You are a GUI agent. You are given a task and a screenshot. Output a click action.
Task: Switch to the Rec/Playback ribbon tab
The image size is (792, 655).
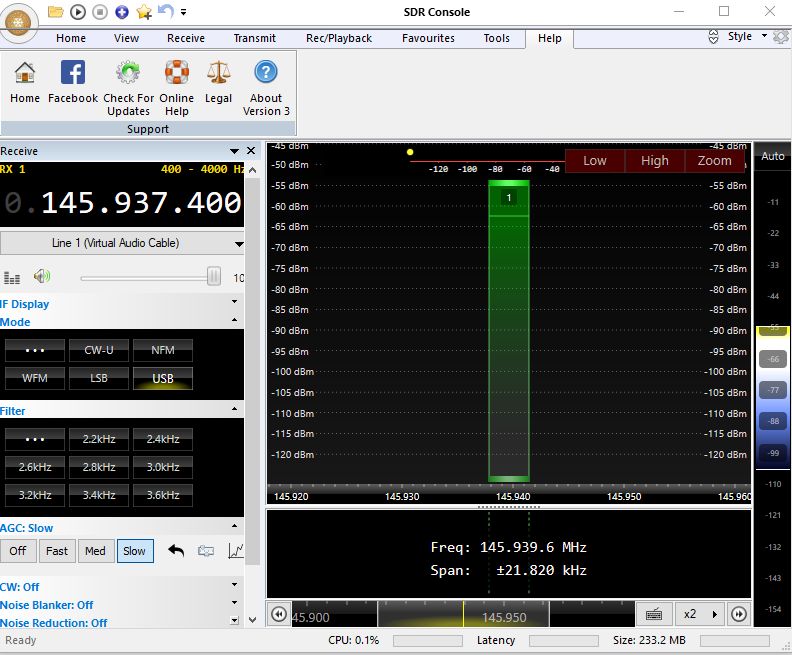pos(338,38)
